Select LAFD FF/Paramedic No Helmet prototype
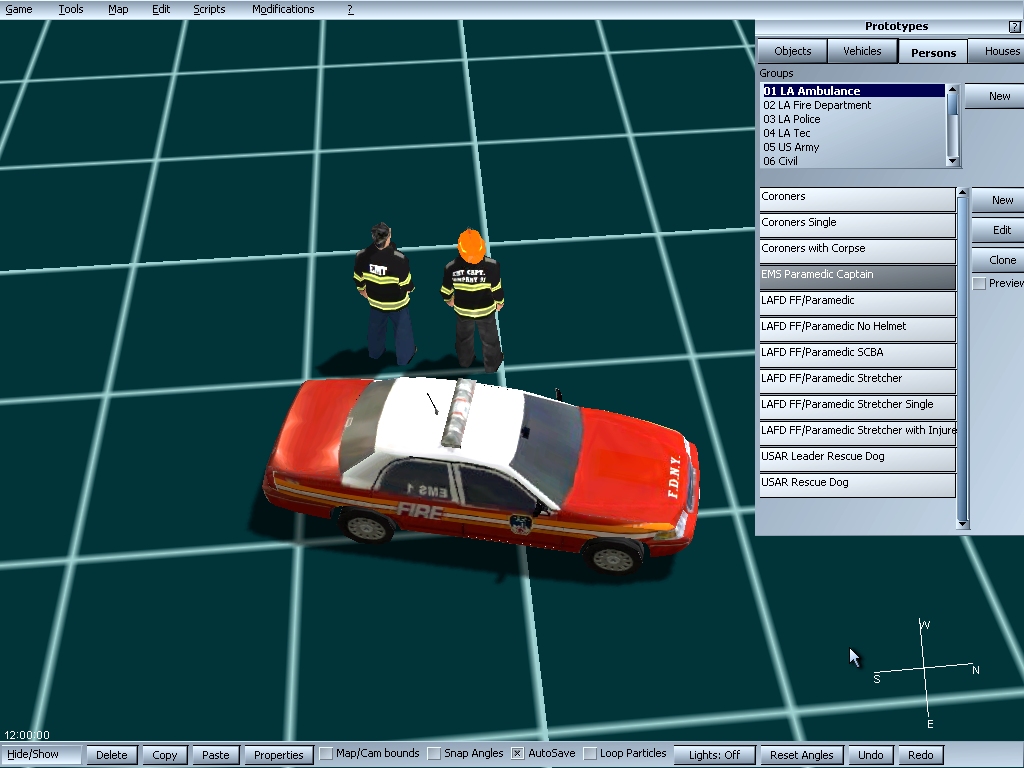 point(857,329)
